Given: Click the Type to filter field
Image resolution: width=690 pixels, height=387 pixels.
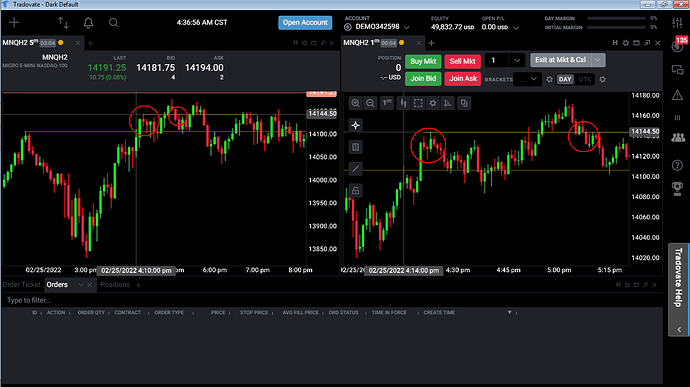Looking at the screenshot, I should tap(332, 300).
